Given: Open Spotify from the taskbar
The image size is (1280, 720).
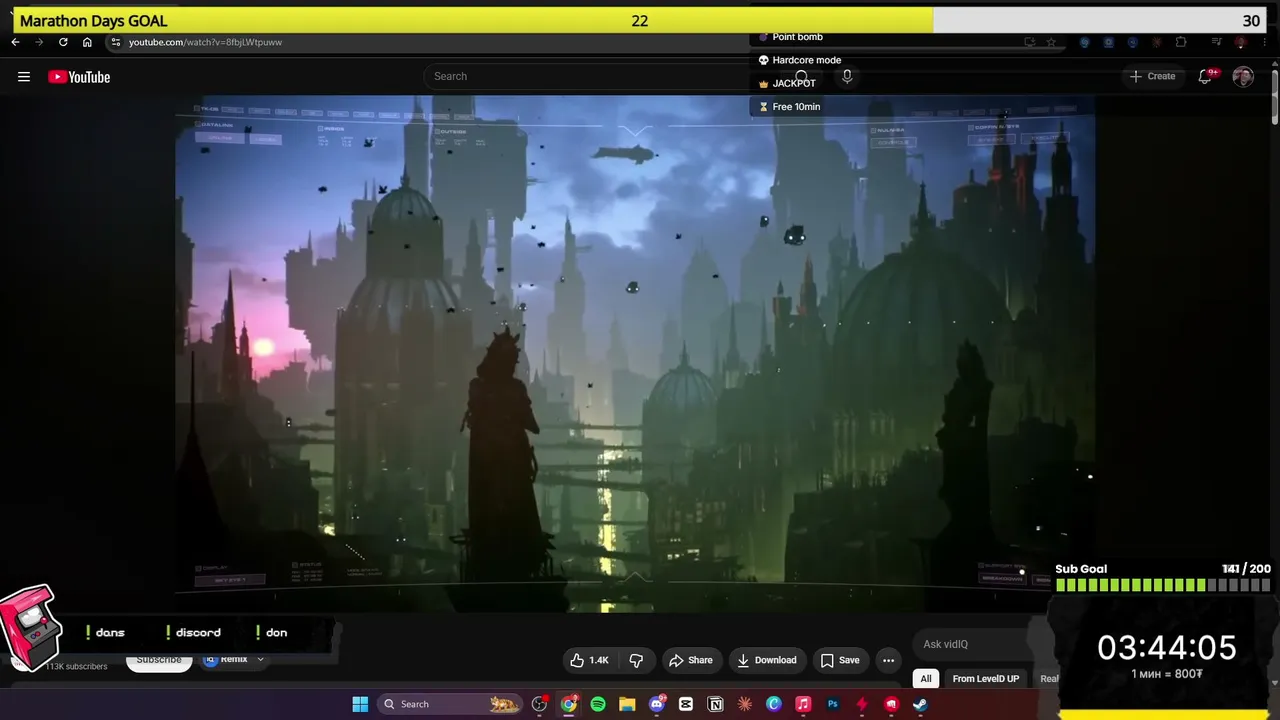Looking at the screenshot, I should tap(598, 704).
